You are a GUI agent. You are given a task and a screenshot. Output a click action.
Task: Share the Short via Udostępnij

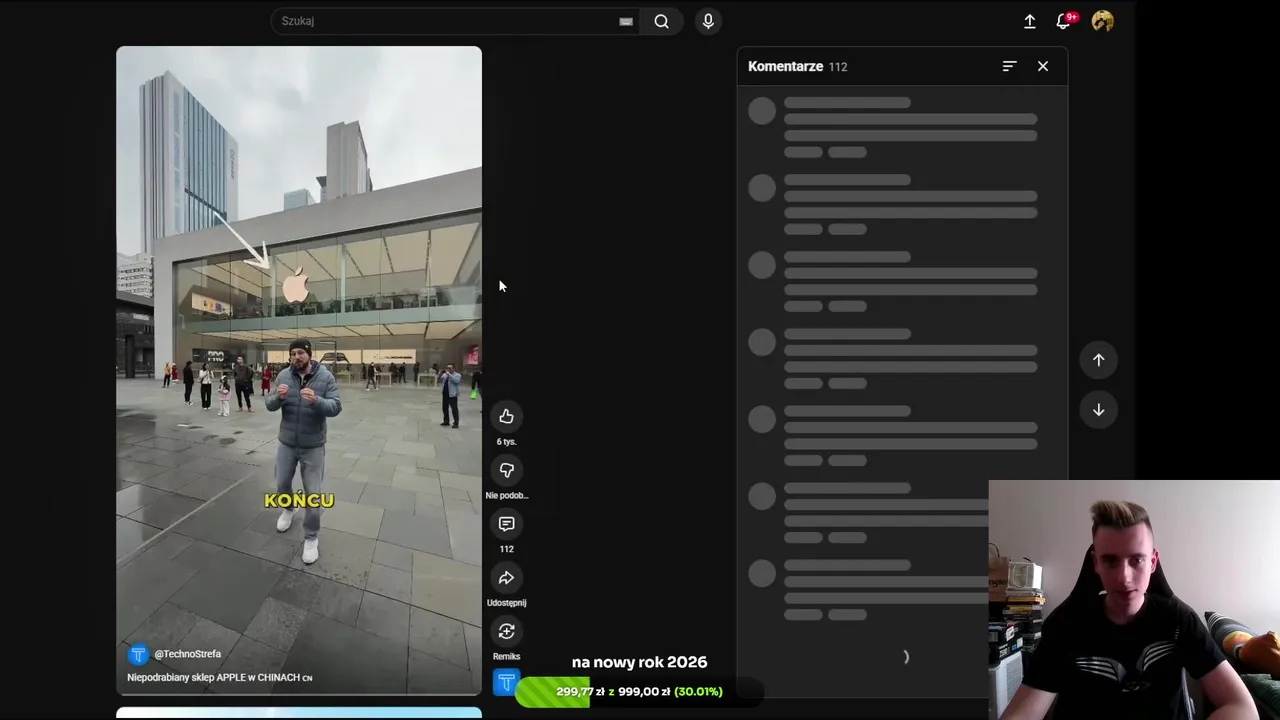coord(506,578)
